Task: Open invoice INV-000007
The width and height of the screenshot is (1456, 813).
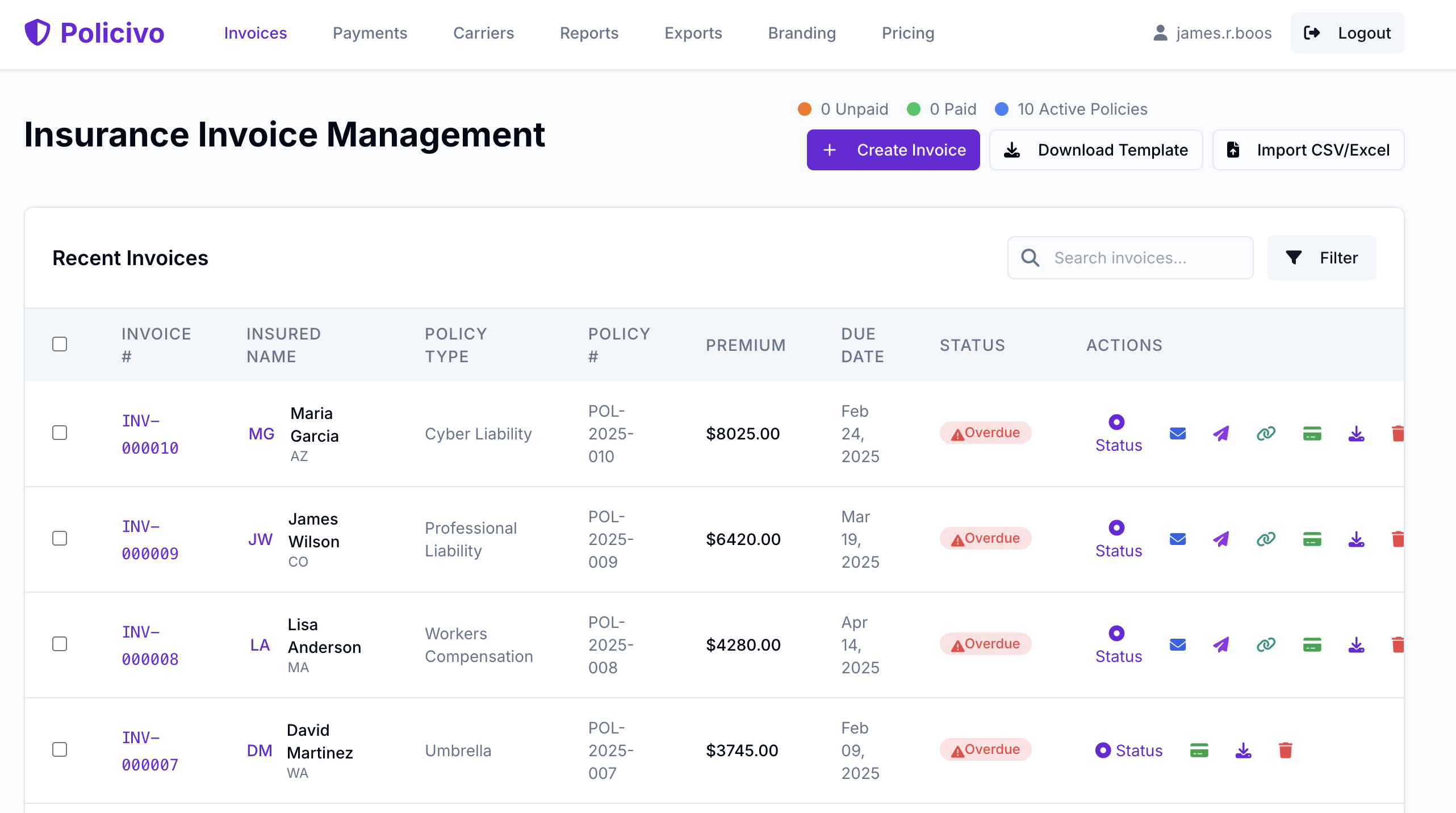Action: [149, 750]
